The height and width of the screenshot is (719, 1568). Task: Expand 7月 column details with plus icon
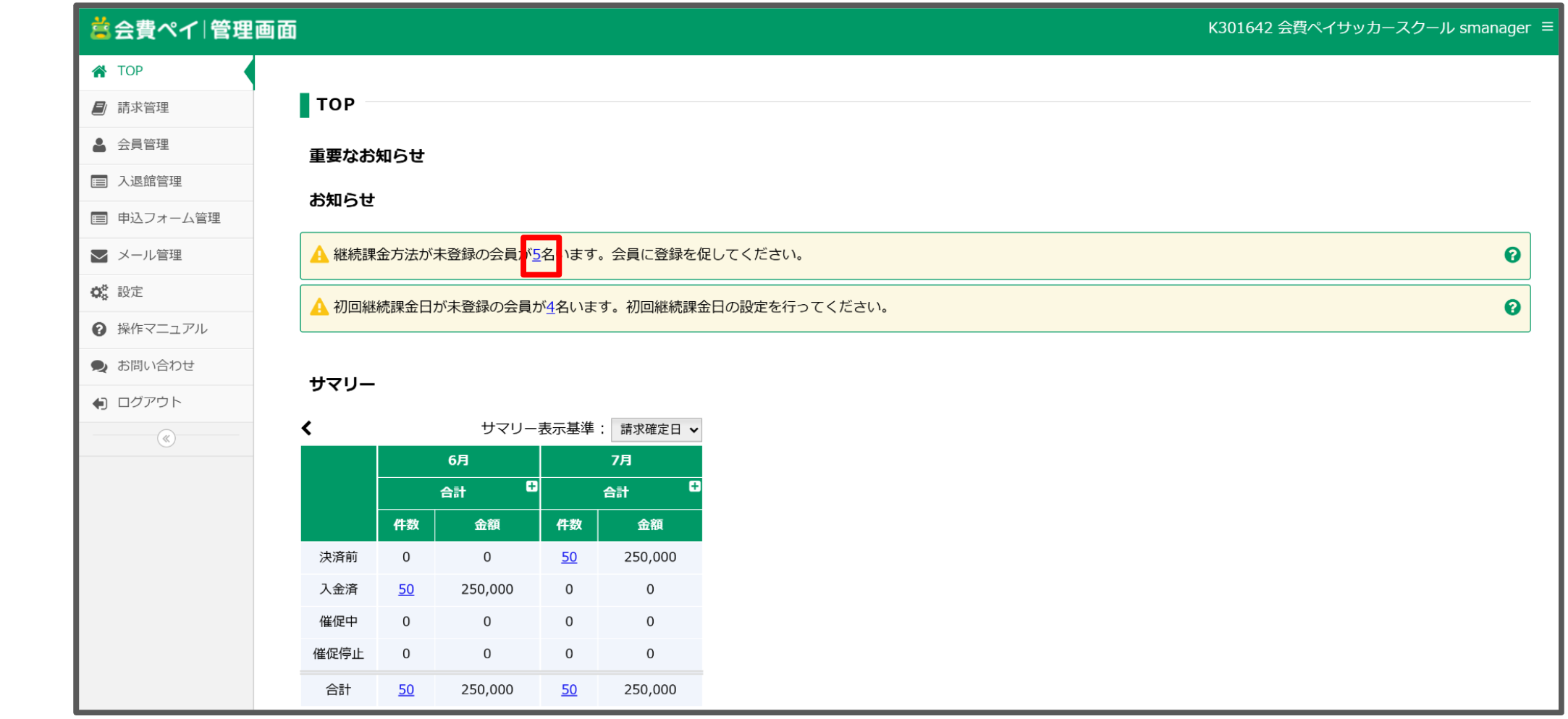[x=695, y=486]
